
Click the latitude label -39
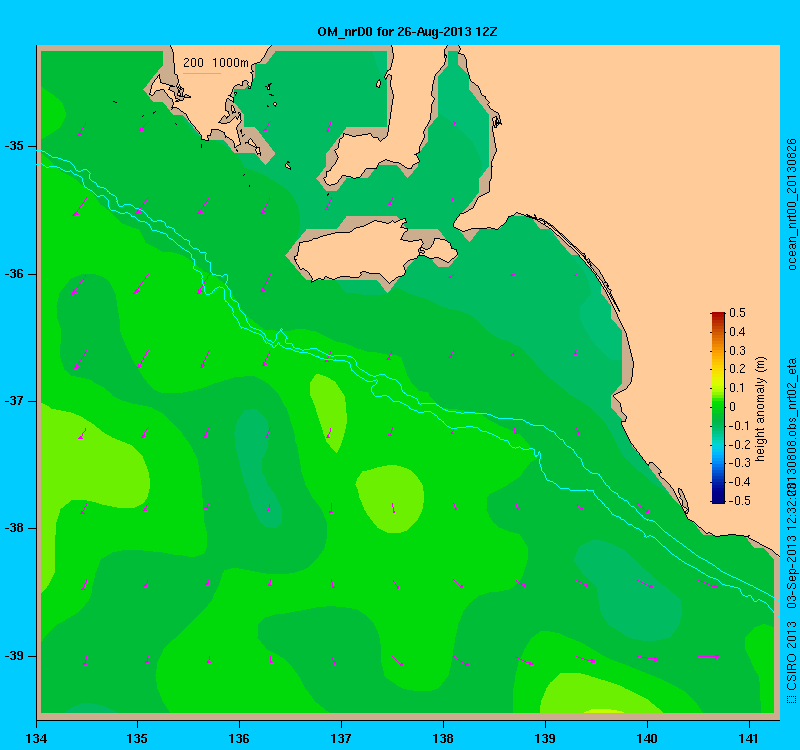(14, 656)
